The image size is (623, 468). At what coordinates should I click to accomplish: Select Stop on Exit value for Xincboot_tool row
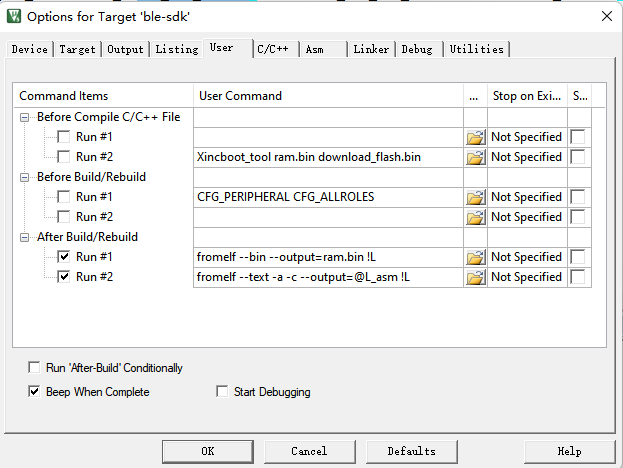[x=527, y=157]
